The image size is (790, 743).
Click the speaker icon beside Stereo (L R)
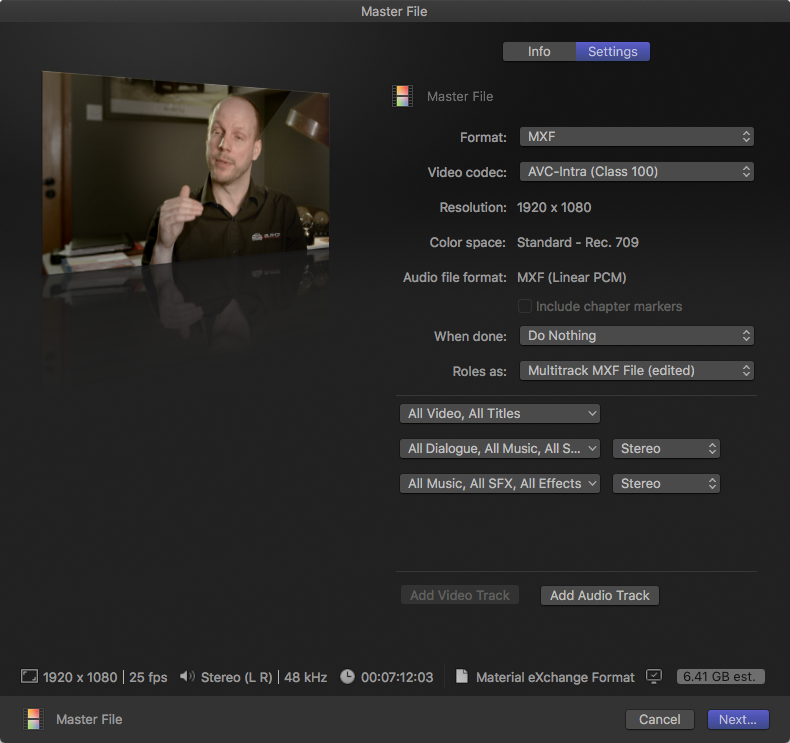[x=187, y=676]
